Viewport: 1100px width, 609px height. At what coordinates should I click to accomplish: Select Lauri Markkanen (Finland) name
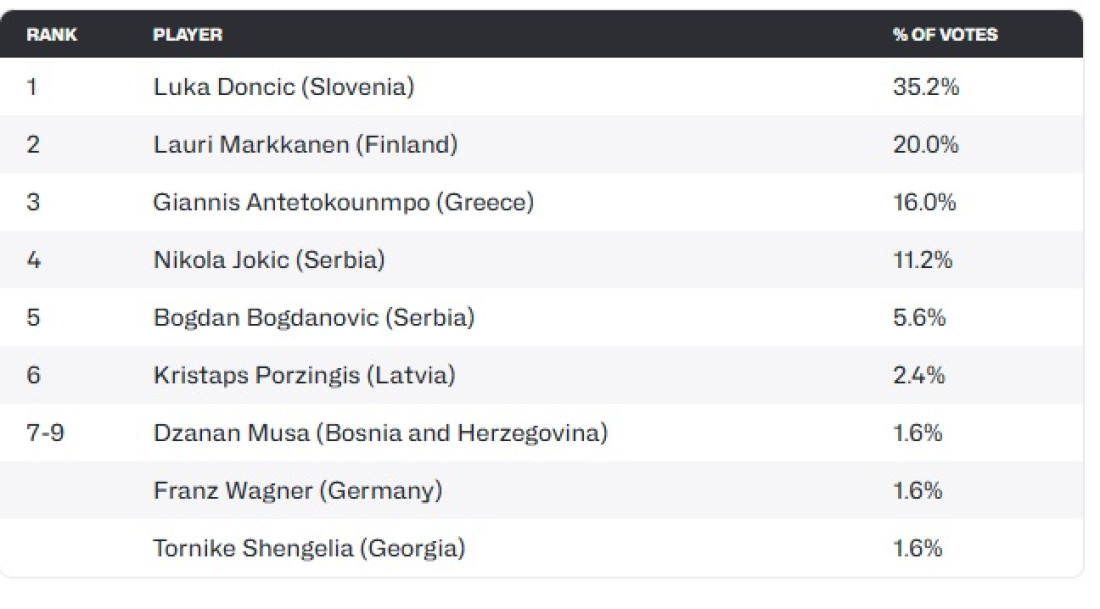point(305,145)
